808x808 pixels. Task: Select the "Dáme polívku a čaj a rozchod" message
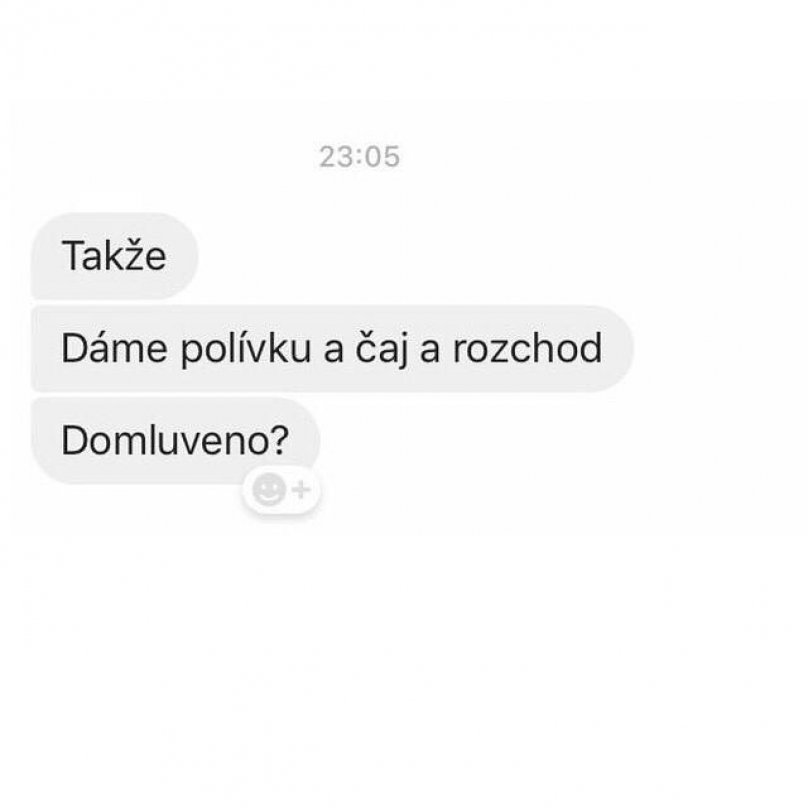332,348
